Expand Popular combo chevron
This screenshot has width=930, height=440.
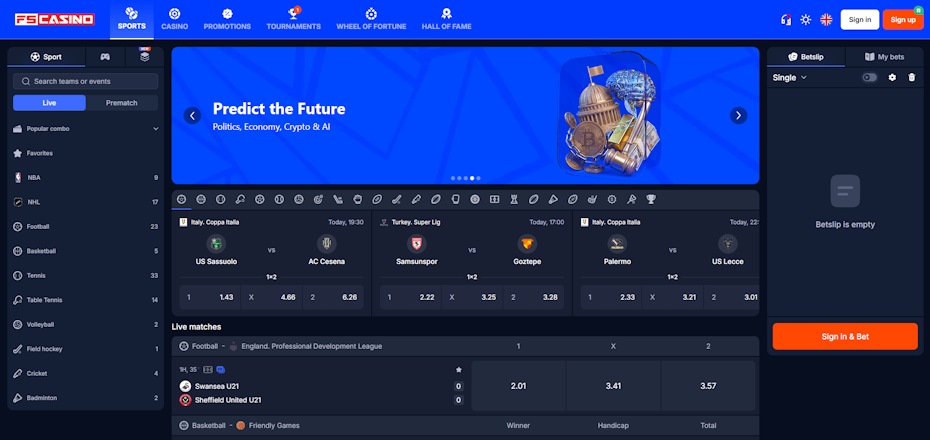point(156,129)
